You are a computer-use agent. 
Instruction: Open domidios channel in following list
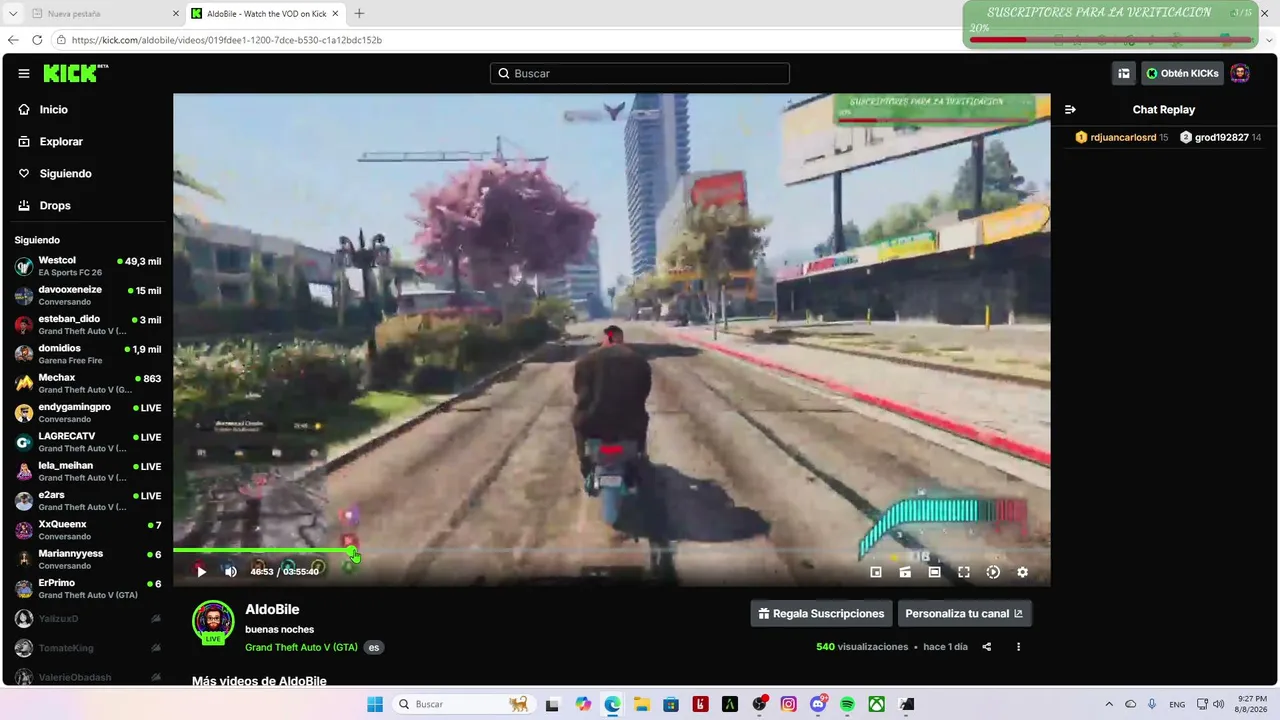(x=88, y=354)
